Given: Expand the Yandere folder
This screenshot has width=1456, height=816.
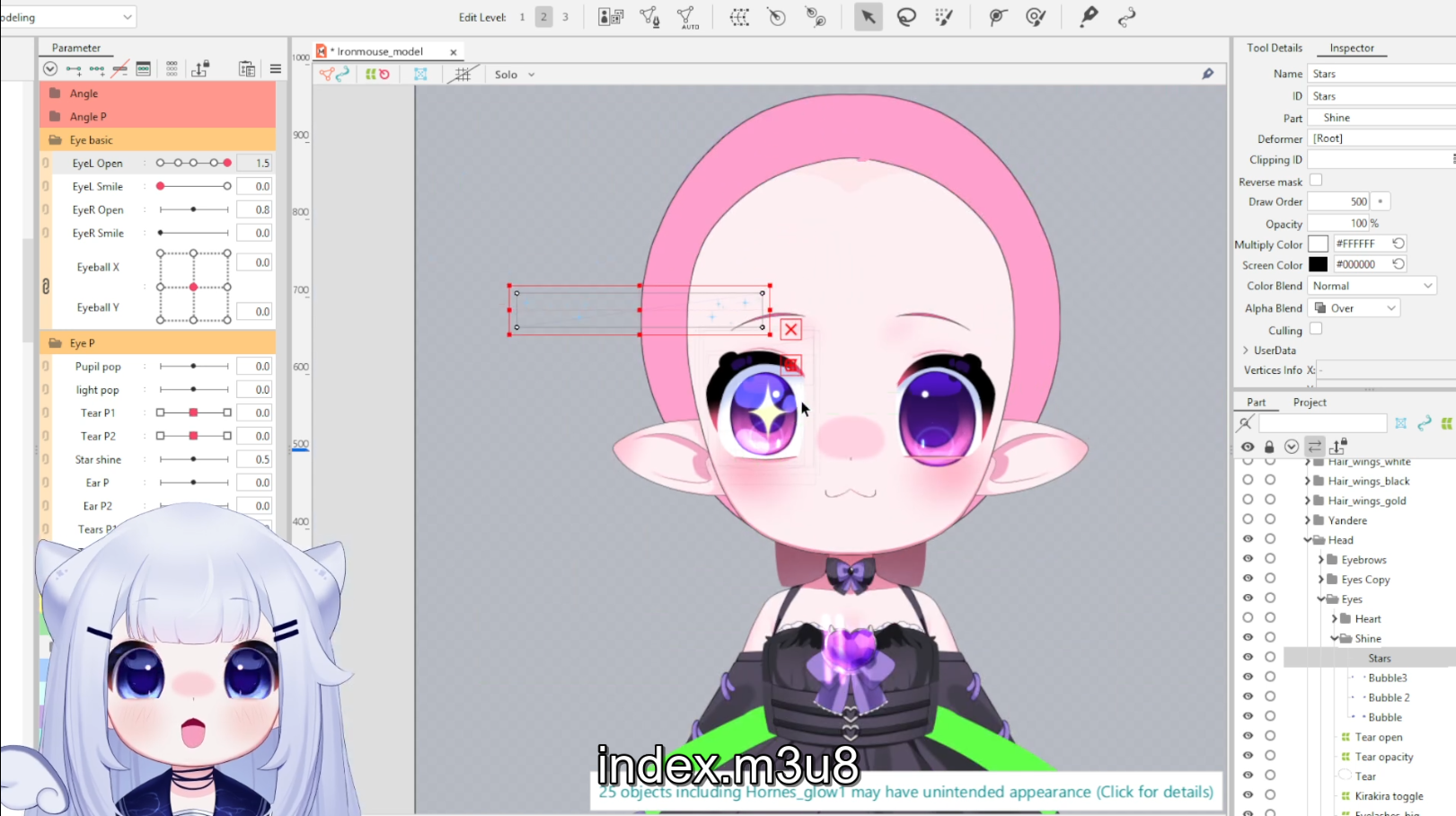Looking at the screenshot, I should [x=1308, y=520].
